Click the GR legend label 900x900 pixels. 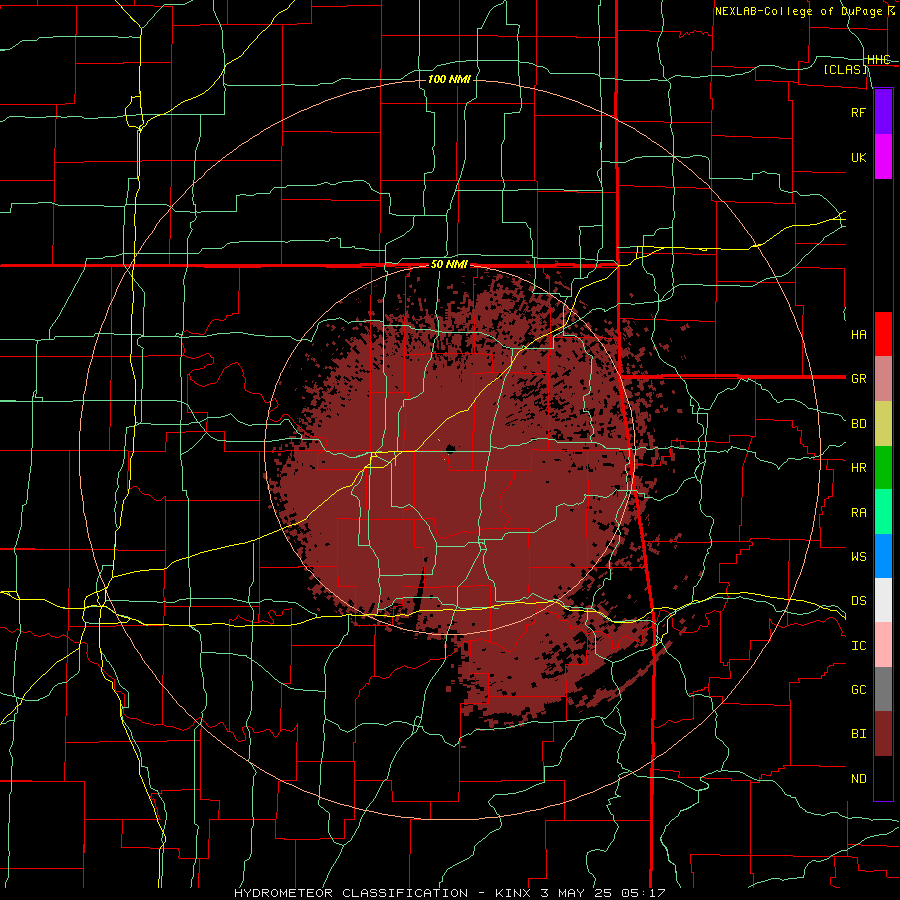click(x=858, y=379)
